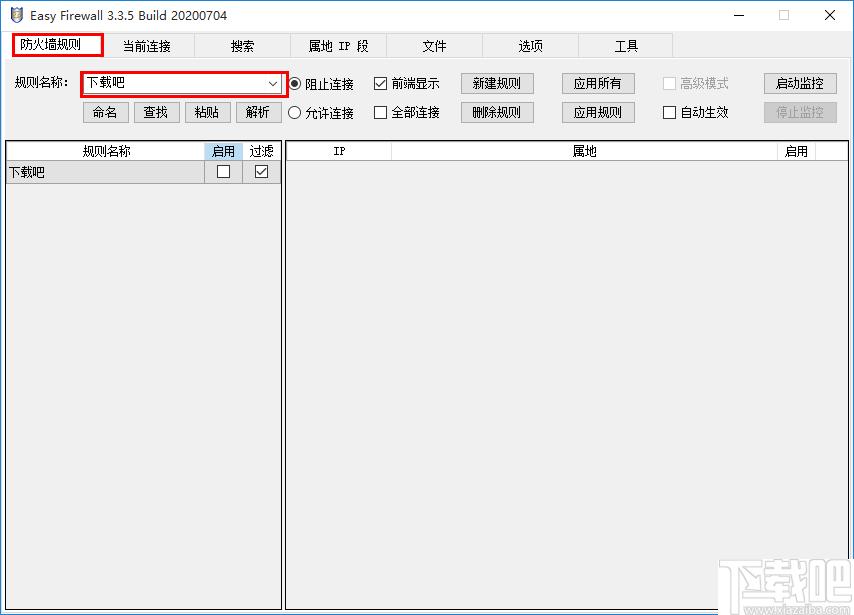This screenshot has width=854, height=615.
Task: Click the Easy Firewall shield icon in title bar
Action: point(17,15)
